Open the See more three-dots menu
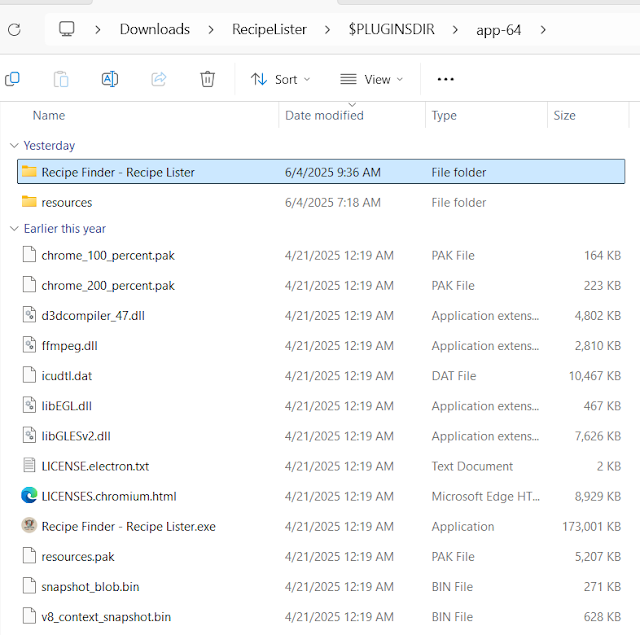Screen dimensions: 640x635 (x=445, y=79)
